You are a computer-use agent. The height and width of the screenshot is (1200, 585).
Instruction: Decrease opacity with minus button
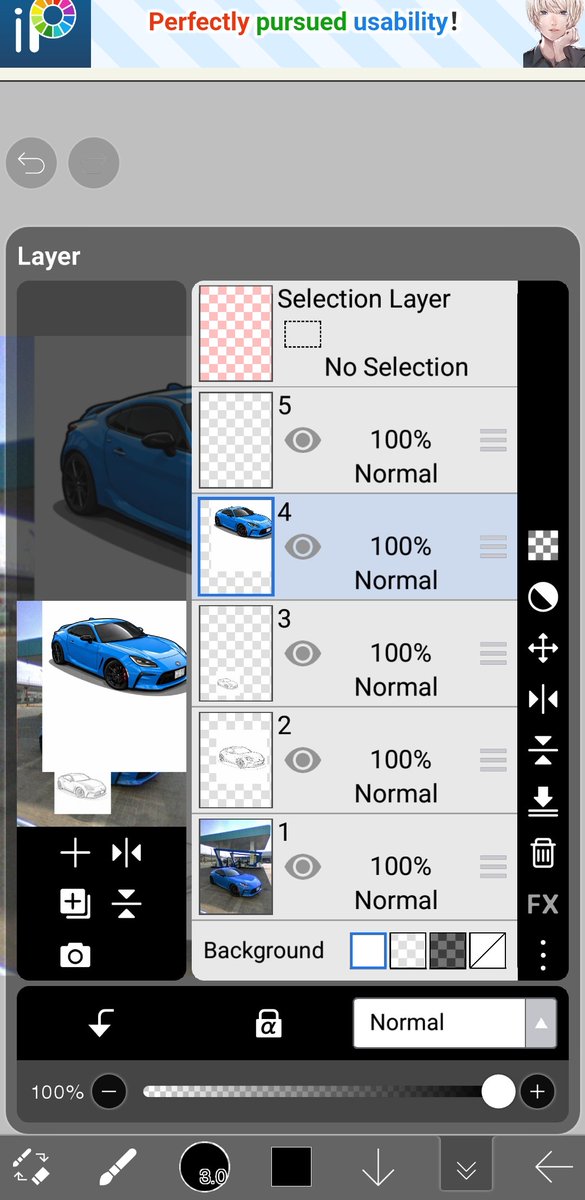pos(110,1092)
